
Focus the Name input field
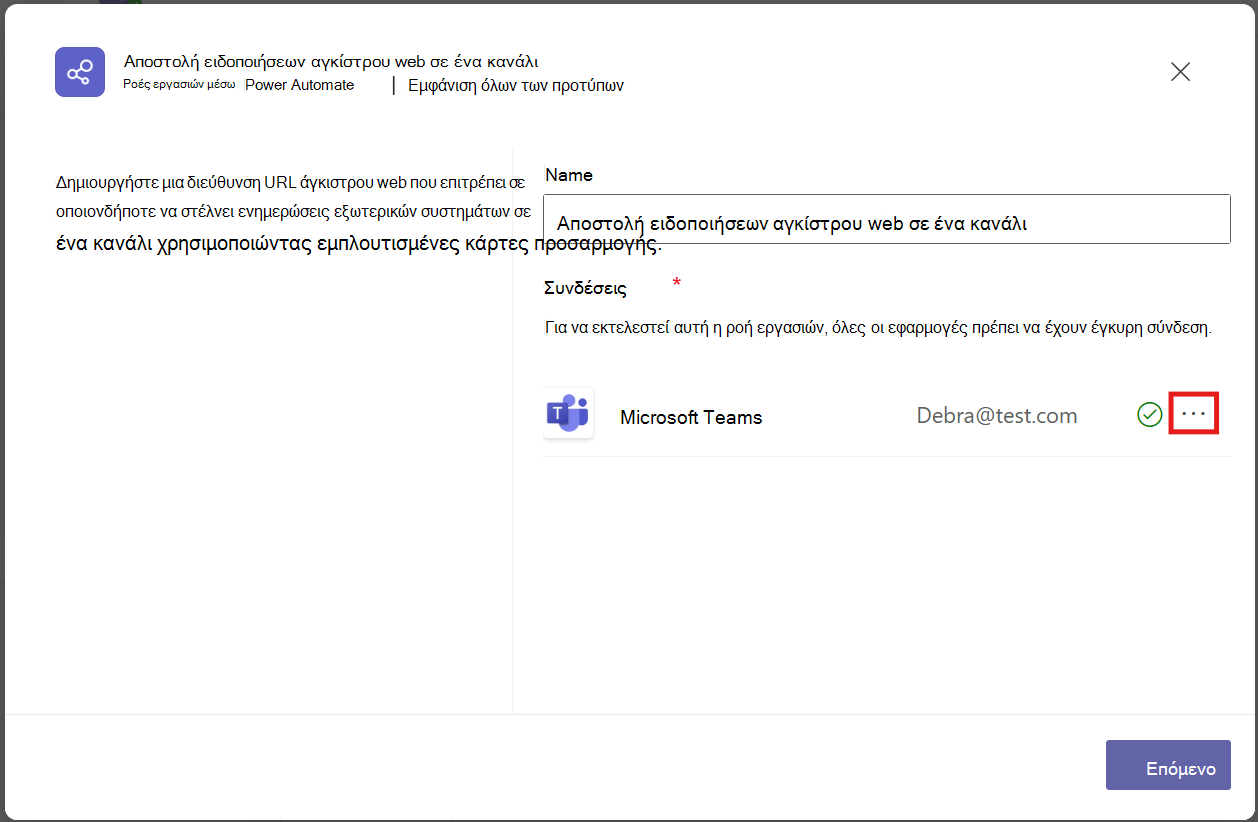887,219
